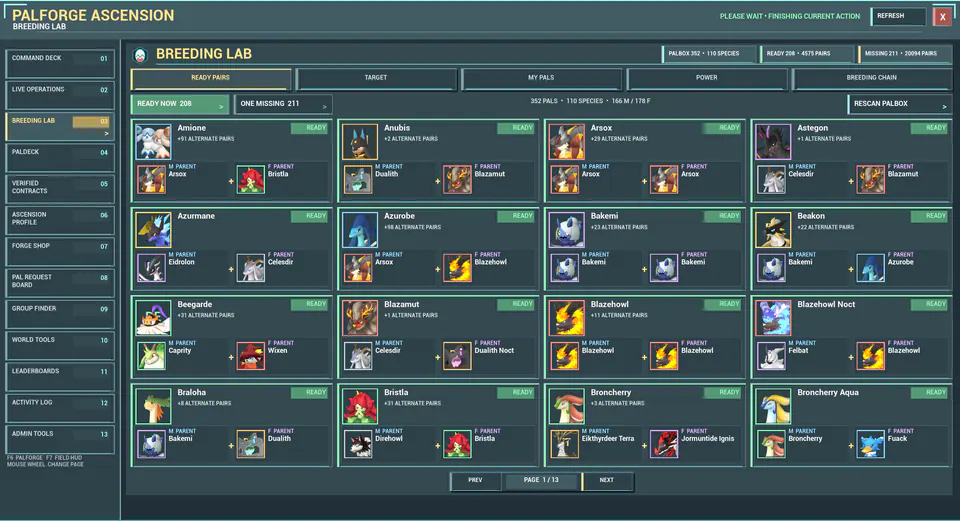Open the Breeding Chain tab
Screen dimensions: 960x521
tap(872, 78)
